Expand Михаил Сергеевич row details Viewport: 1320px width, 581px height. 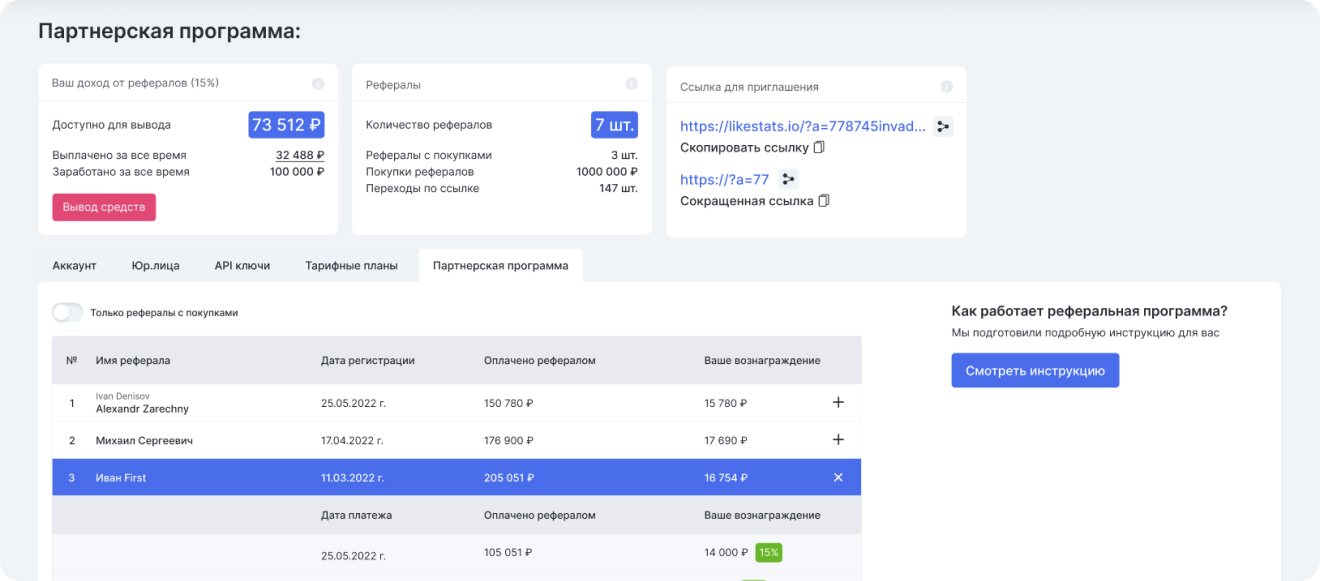pyautogui.click(x=838, y=440)
